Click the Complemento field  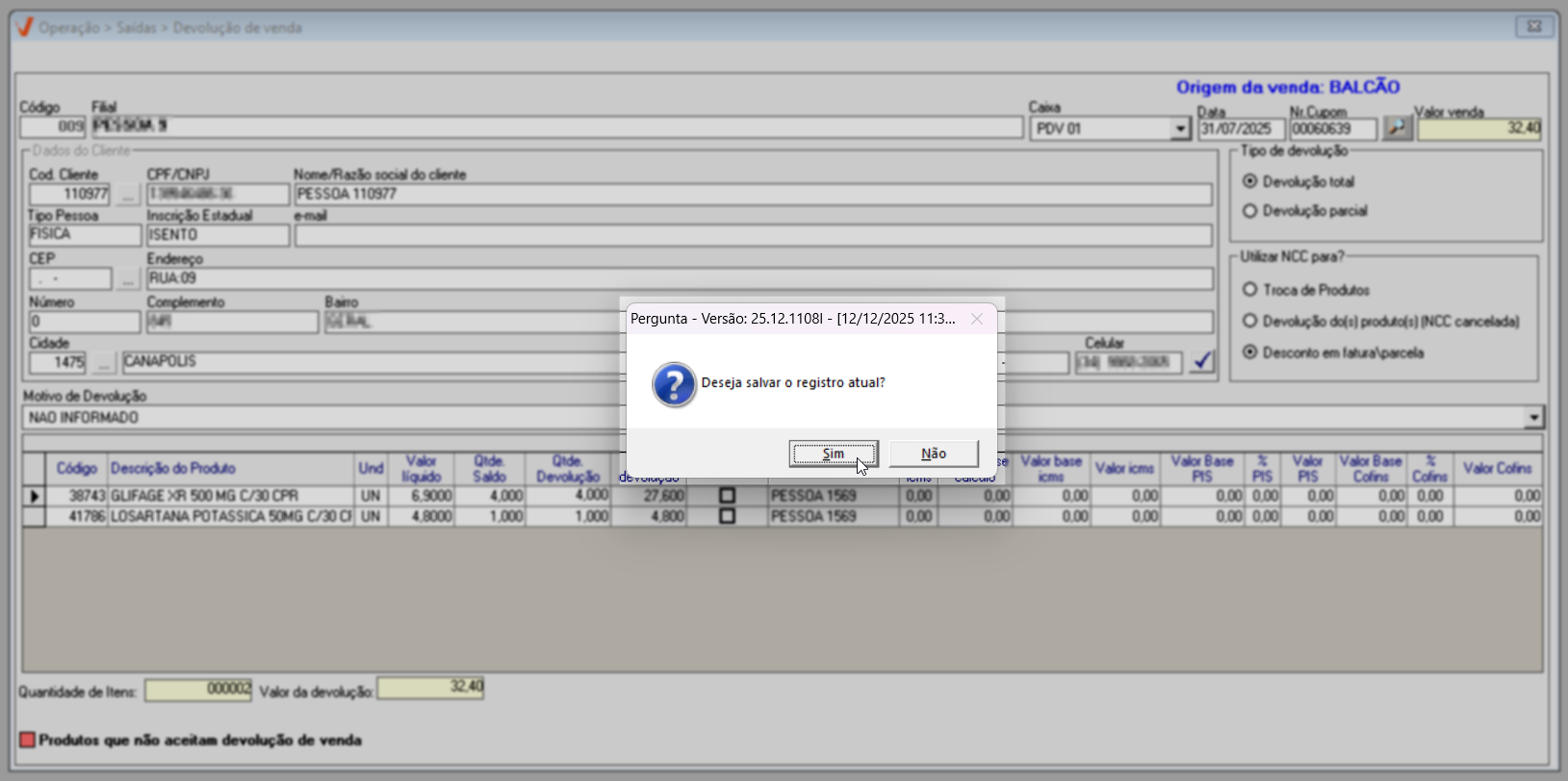click(x=232, y=322)
